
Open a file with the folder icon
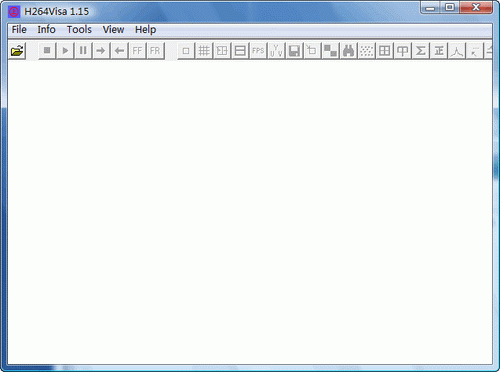coord(17,51)
